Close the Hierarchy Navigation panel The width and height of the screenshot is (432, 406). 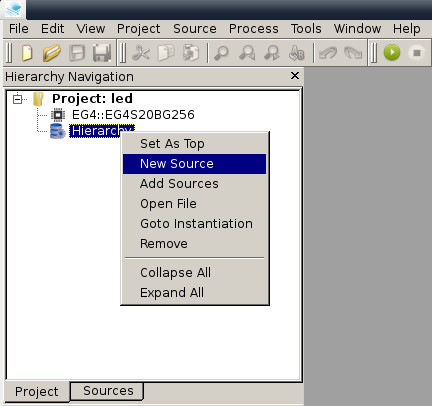(x=295, y=76)
